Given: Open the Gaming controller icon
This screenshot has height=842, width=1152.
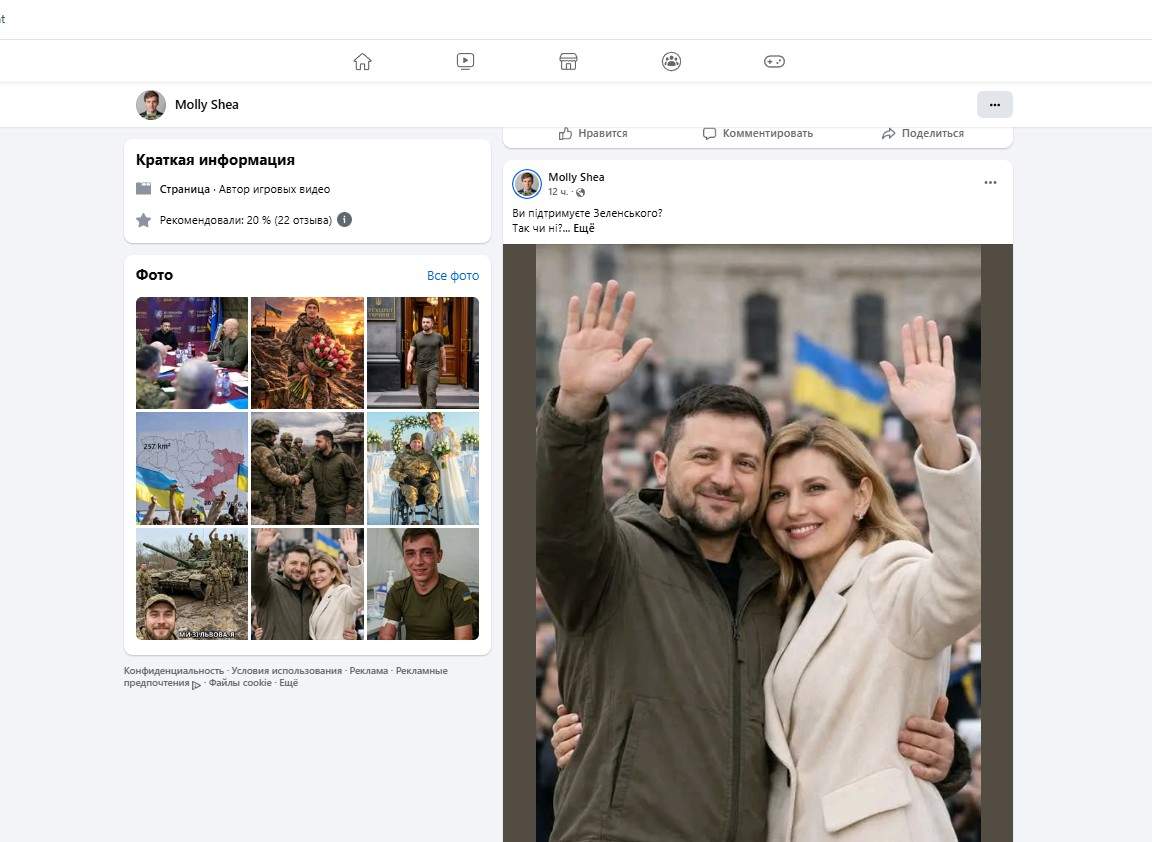Looking at the screenshot, I should click(x=774, y=61).
